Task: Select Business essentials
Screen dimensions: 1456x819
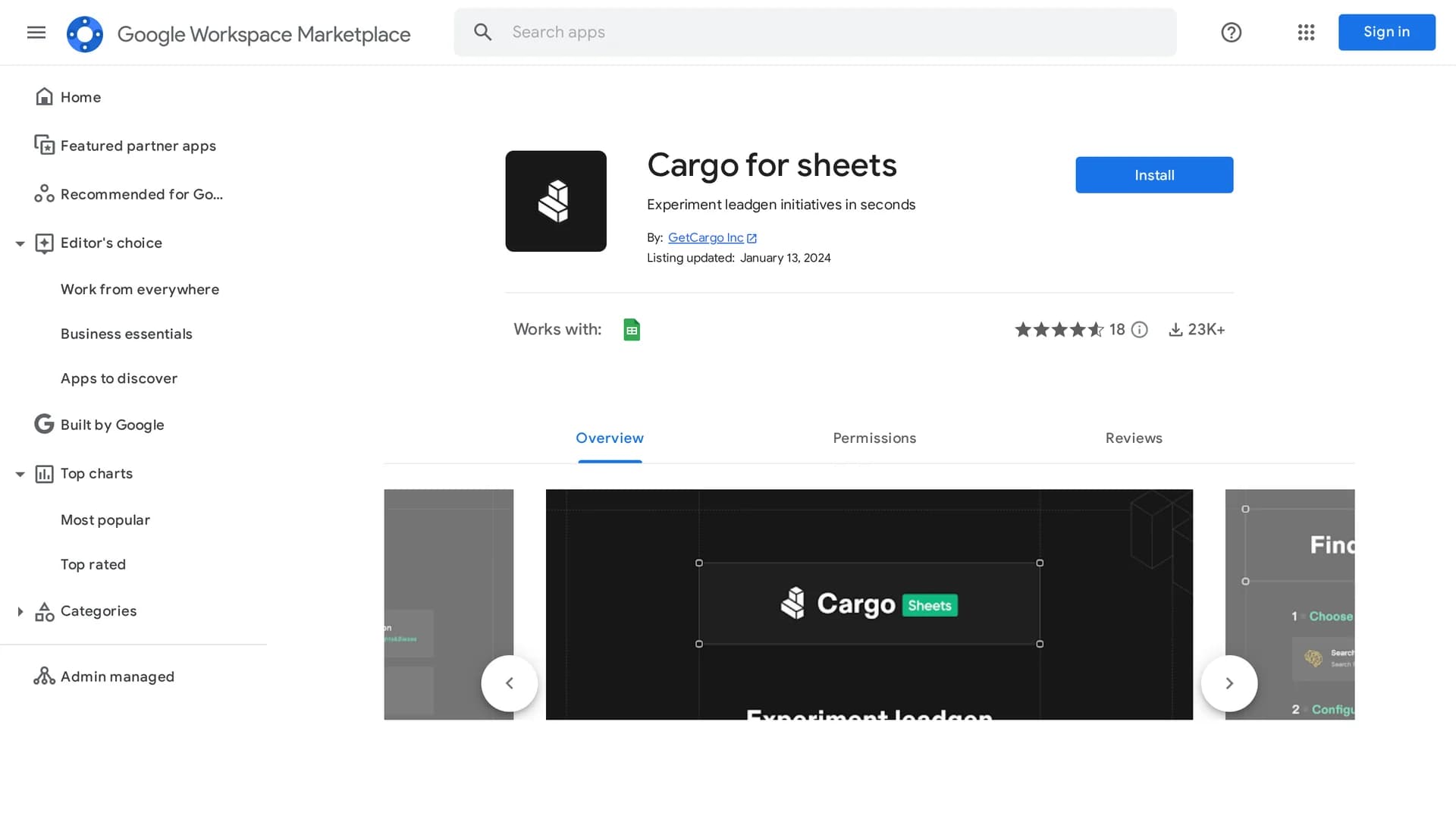Action: (x=127, y=334)
